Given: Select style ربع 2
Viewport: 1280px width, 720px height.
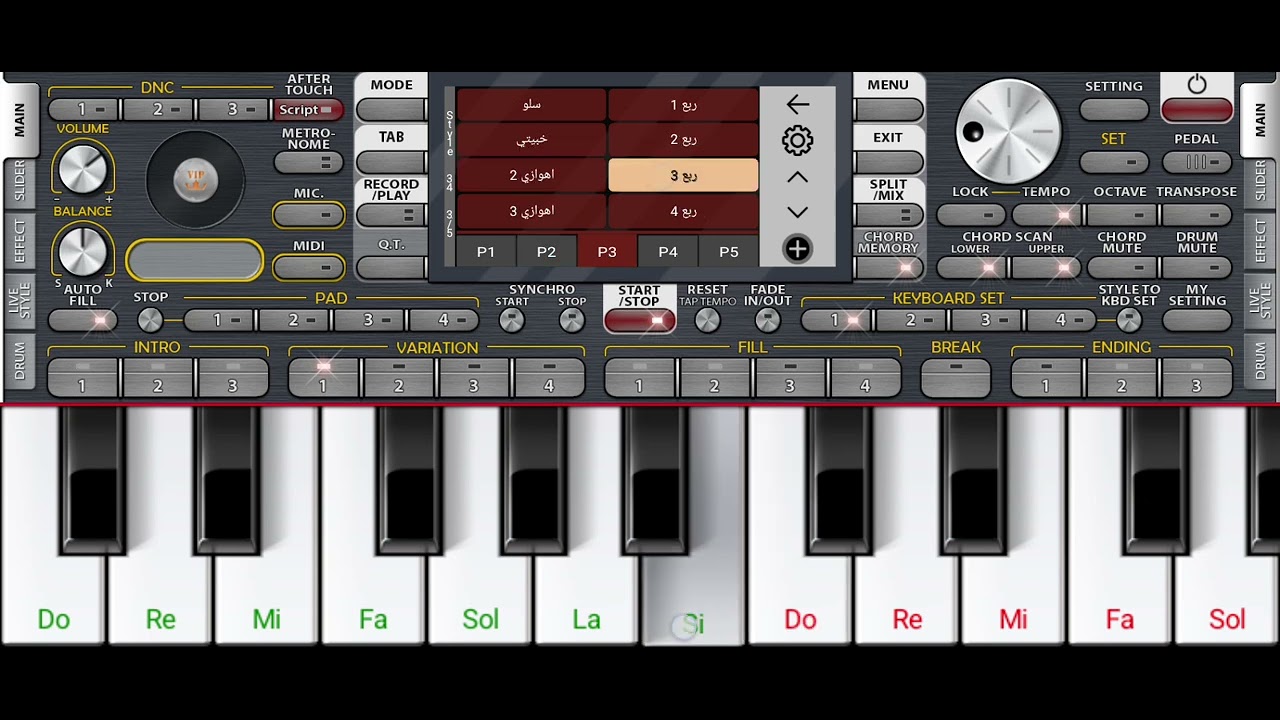Looking at the screenshot, I should (x=683, y=140).
